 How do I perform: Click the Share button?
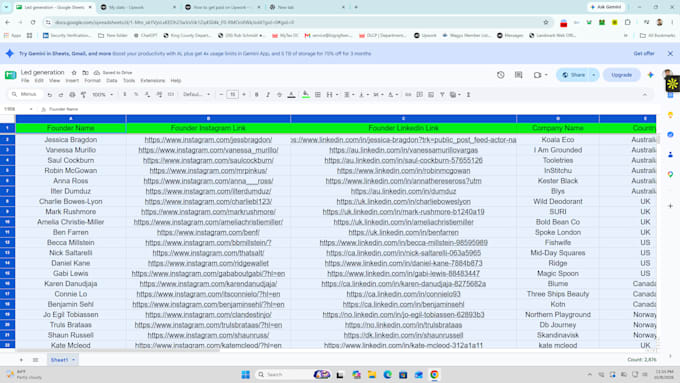click(x=573, y=75)
